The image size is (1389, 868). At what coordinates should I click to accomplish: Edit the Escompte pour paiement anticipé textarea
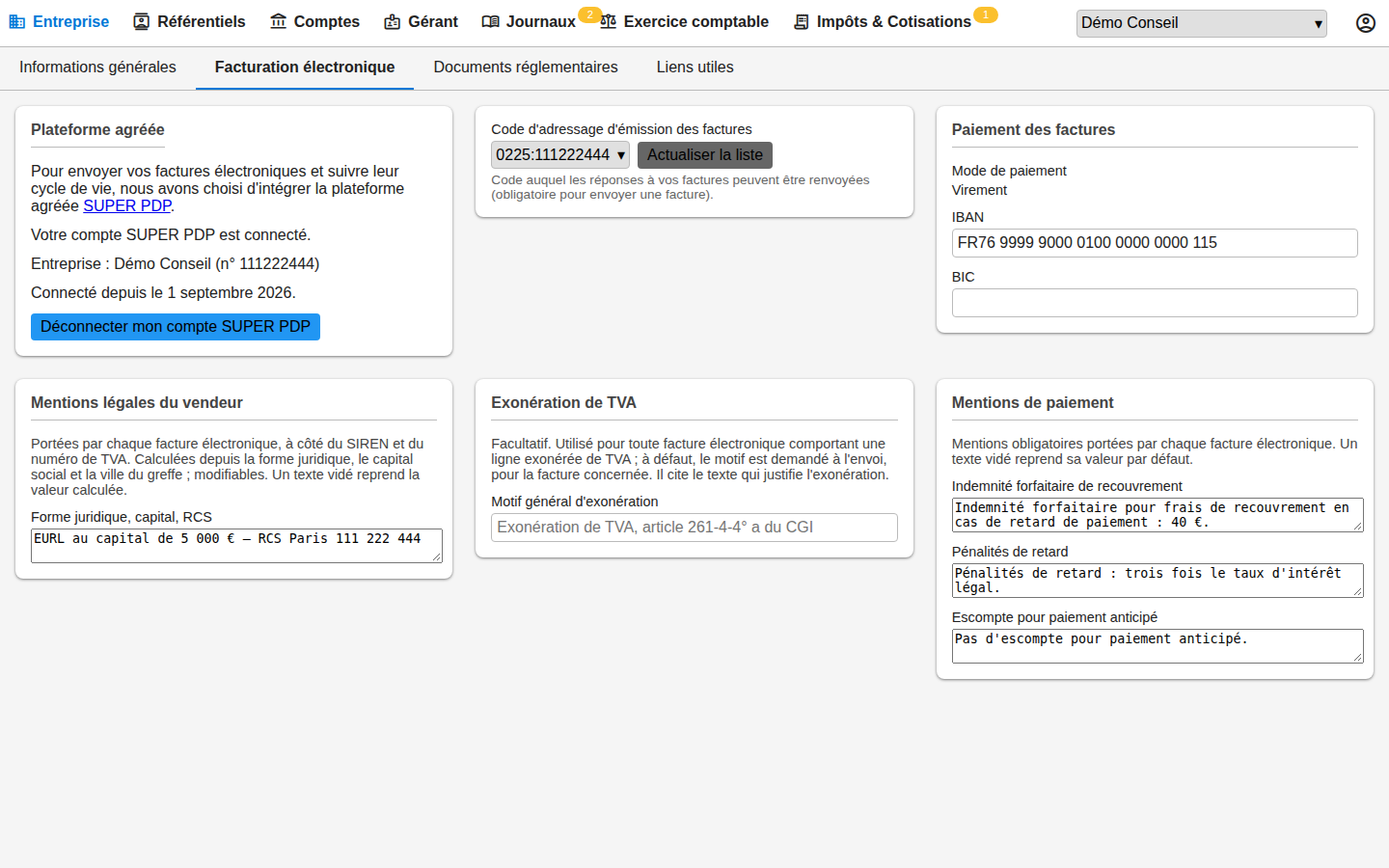[x=1157, y=646]
